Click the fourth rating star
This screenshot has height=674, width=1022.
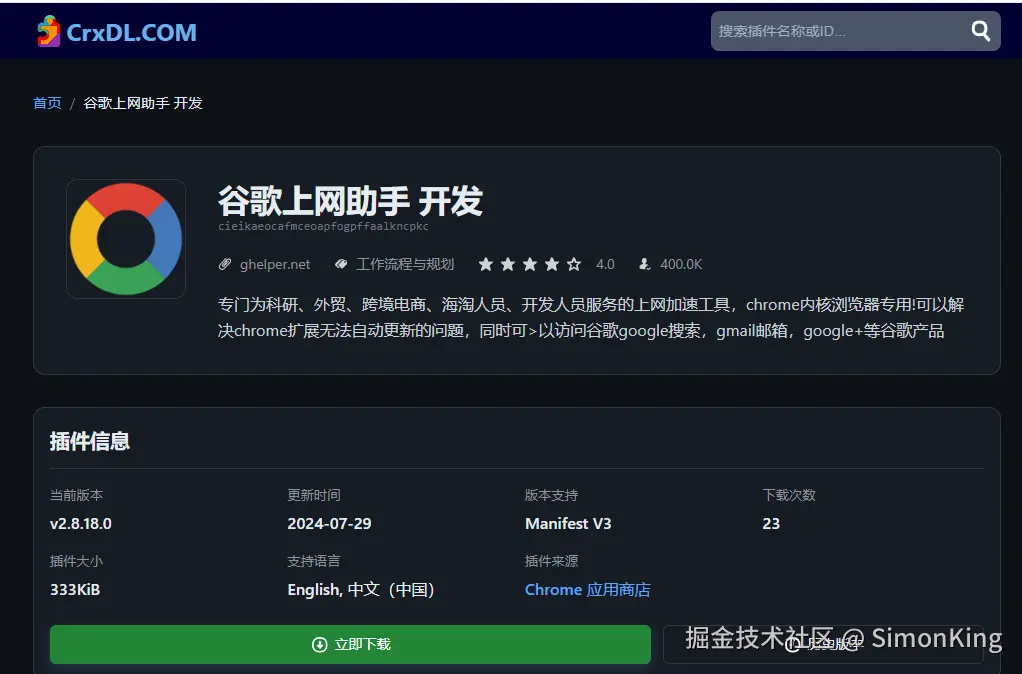[552, 264]
